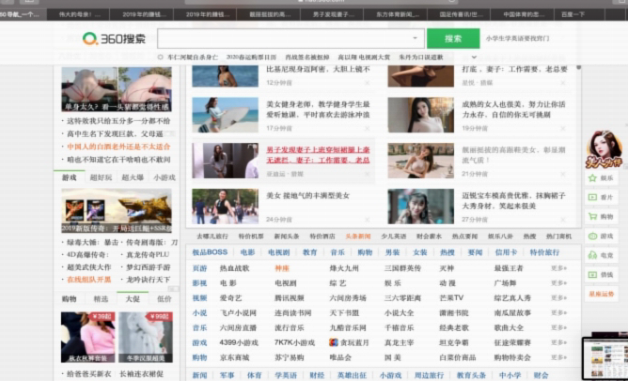Open orange 头条新闻 link
This screenshot has width=628, height=381.
[x=358, y=236]
